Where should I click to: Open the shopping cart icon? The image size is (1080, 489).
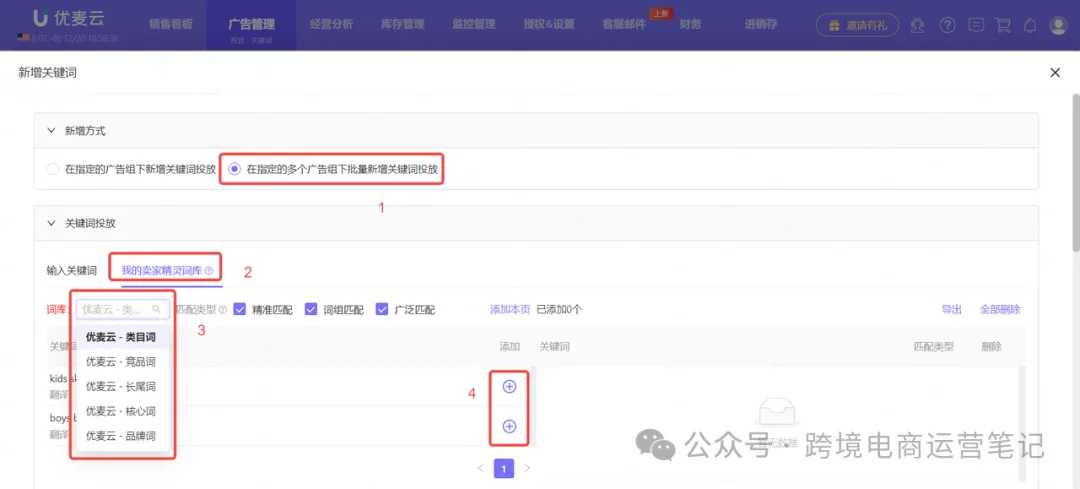[x=1003, y=25]
